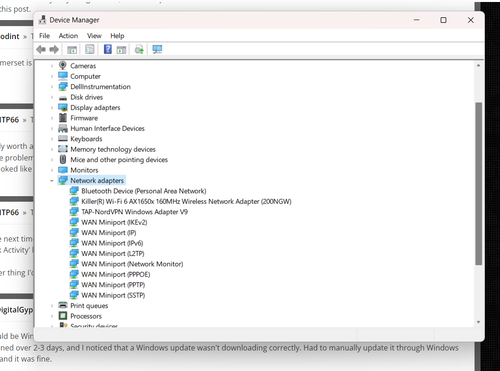Select WAN Miniport (PPPOE)

coord(116,274)
